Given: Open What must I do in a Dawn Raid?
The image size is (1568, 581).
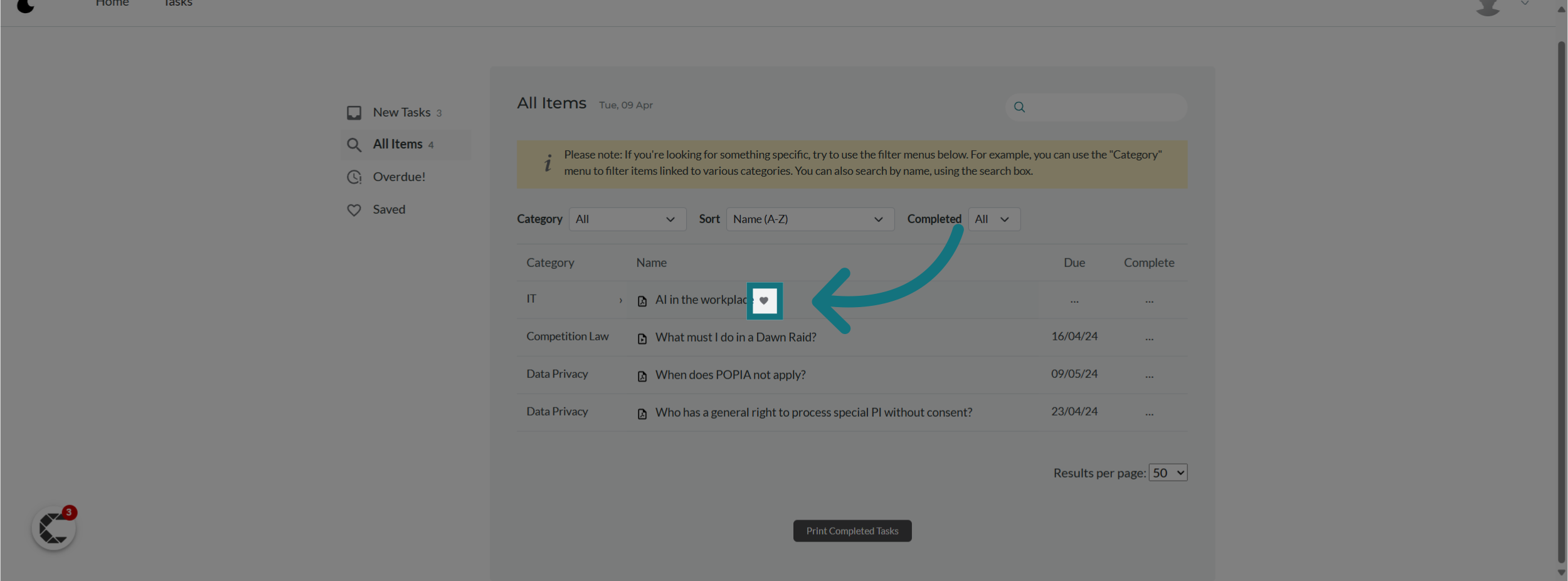Looking at the screenshot, I should tap(736, 337).
